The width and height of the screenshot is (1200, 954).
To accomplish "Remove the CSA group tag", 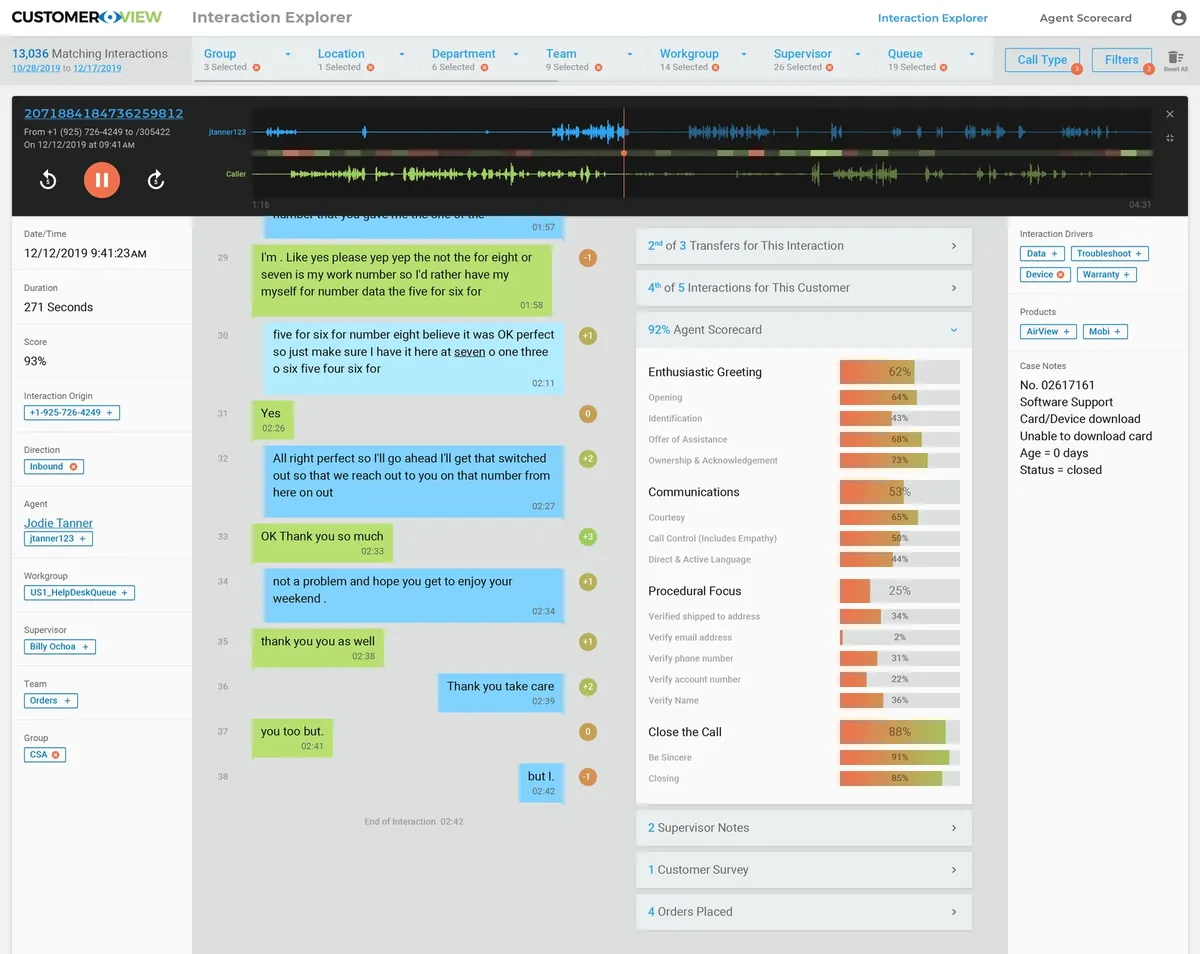I will (56, 755).
